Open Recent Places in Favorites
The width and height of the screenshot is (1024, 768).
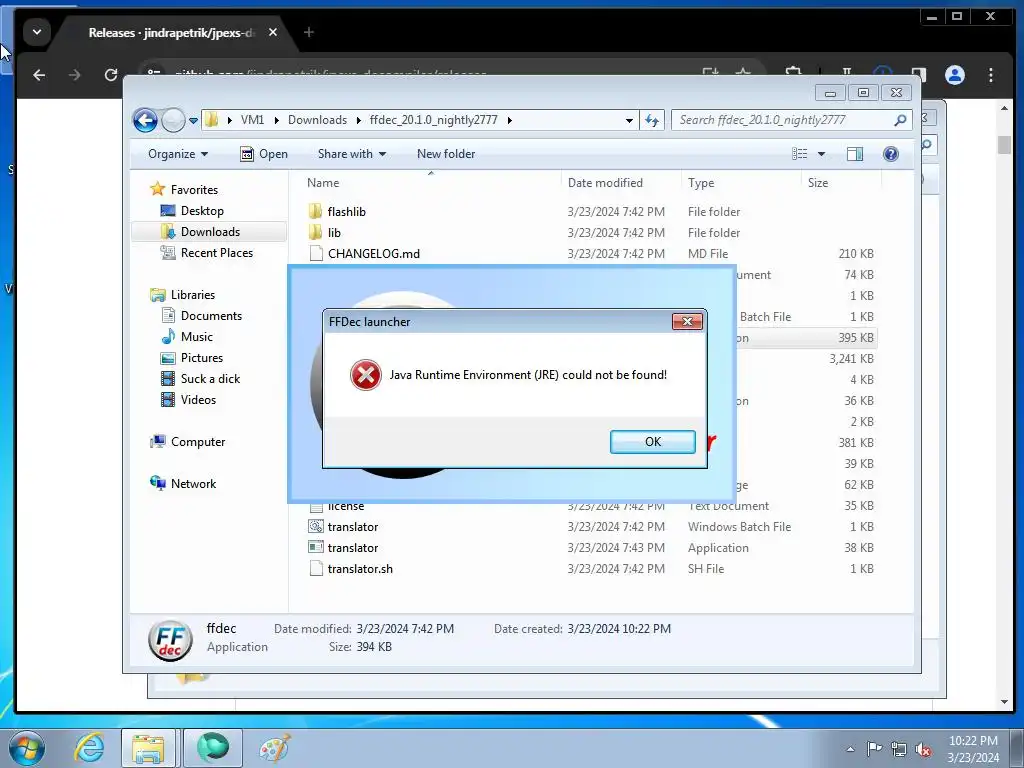click(217, 253)
